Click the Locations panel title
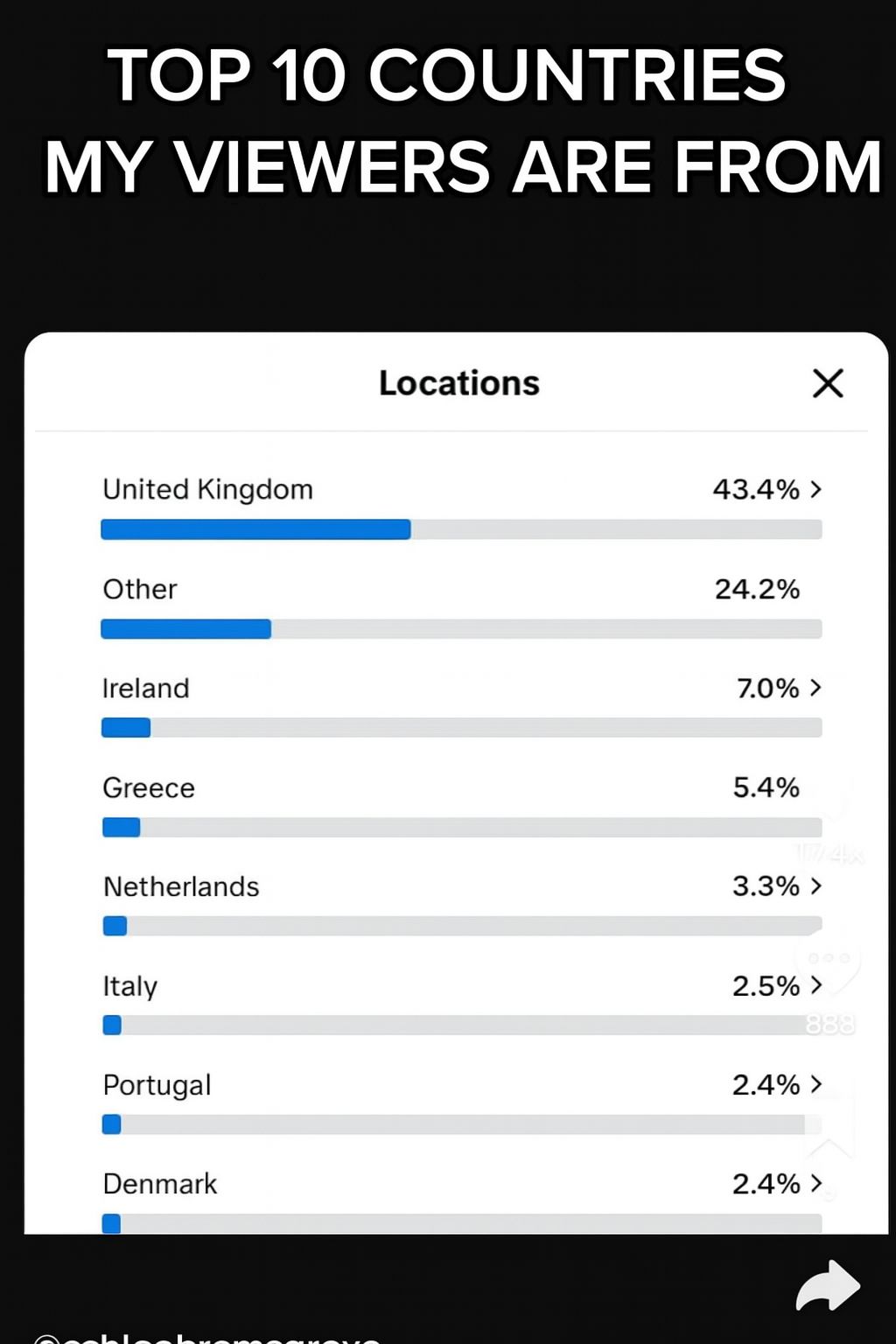The height and width of the screenshot is (1344, 896). point(459,383)
